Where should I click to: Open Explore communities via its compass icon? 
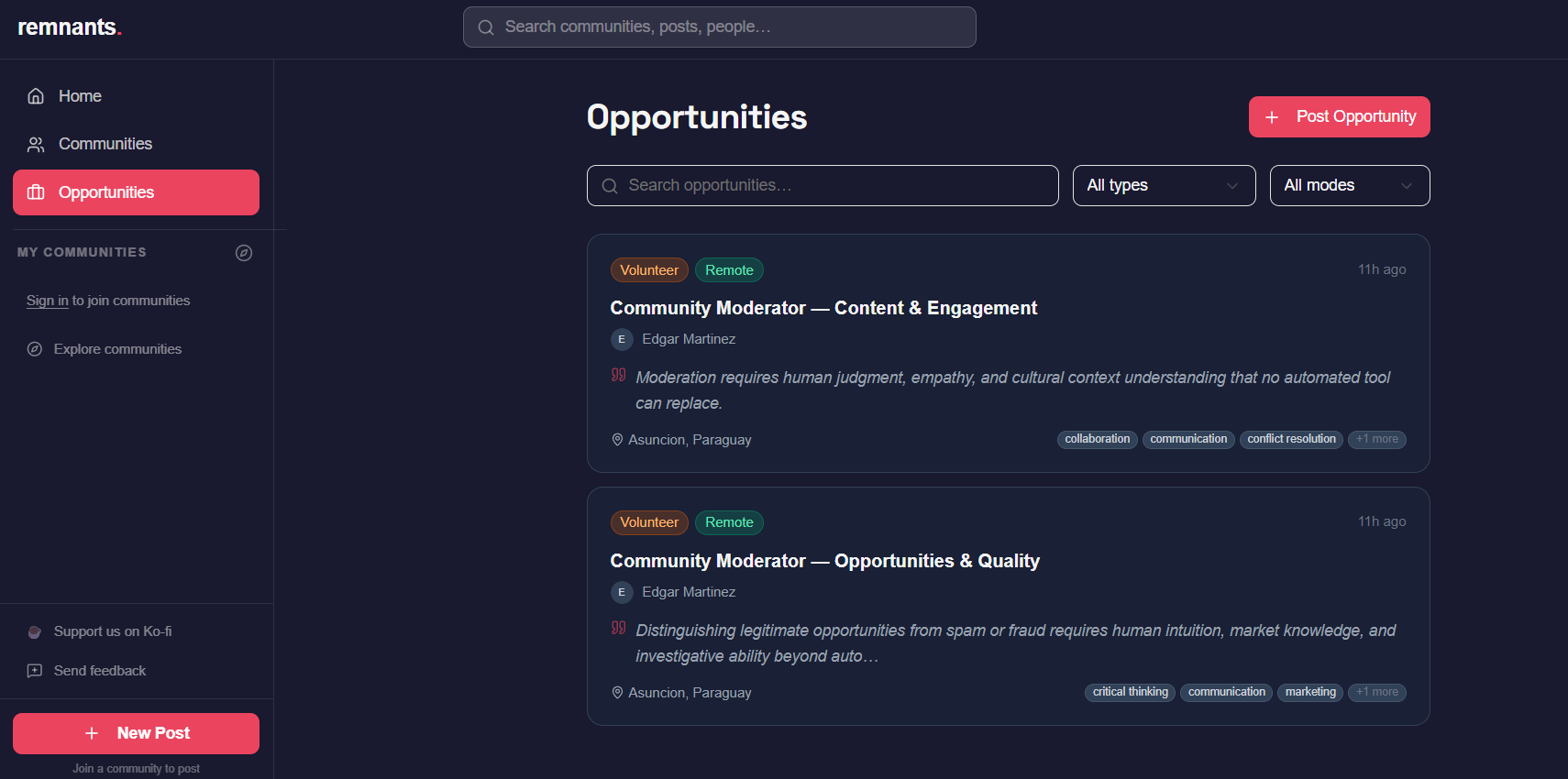point(35,349)
